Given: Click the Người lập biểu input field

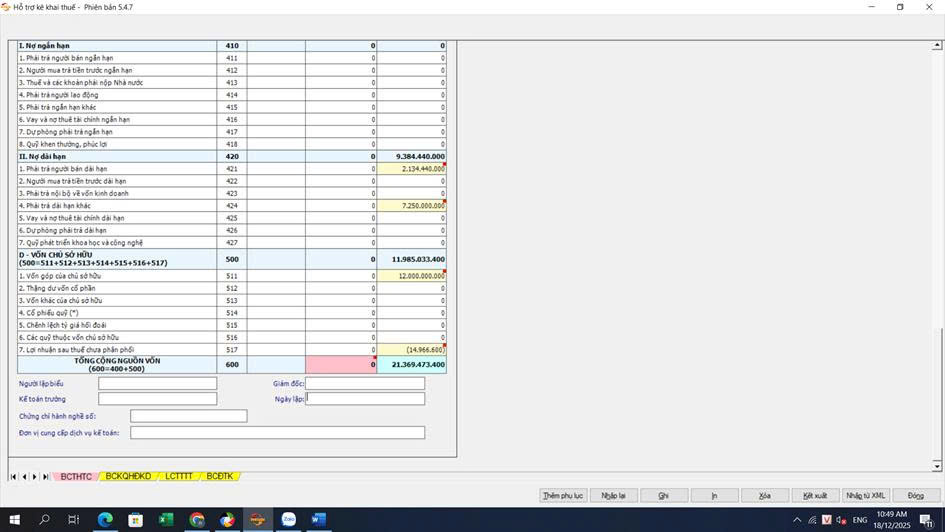Looking at the screenshot, I should click(x=157, y=384).
